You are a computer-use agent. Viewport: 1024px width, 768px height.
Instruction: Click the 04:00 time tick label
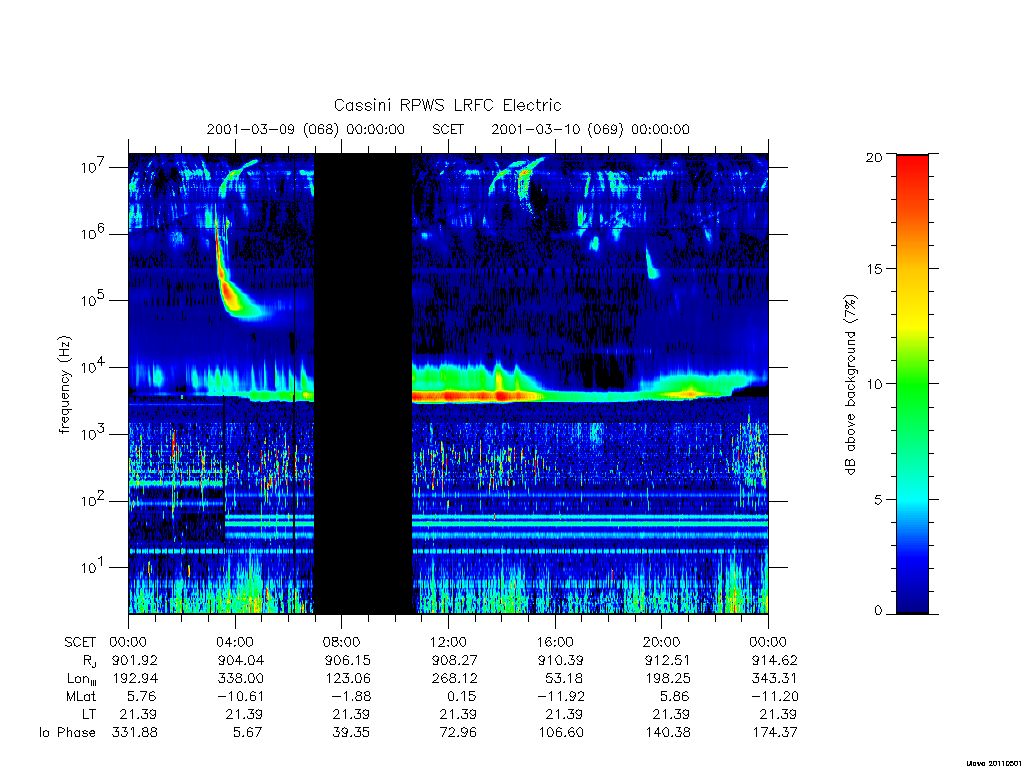click(x=235, y=642)
